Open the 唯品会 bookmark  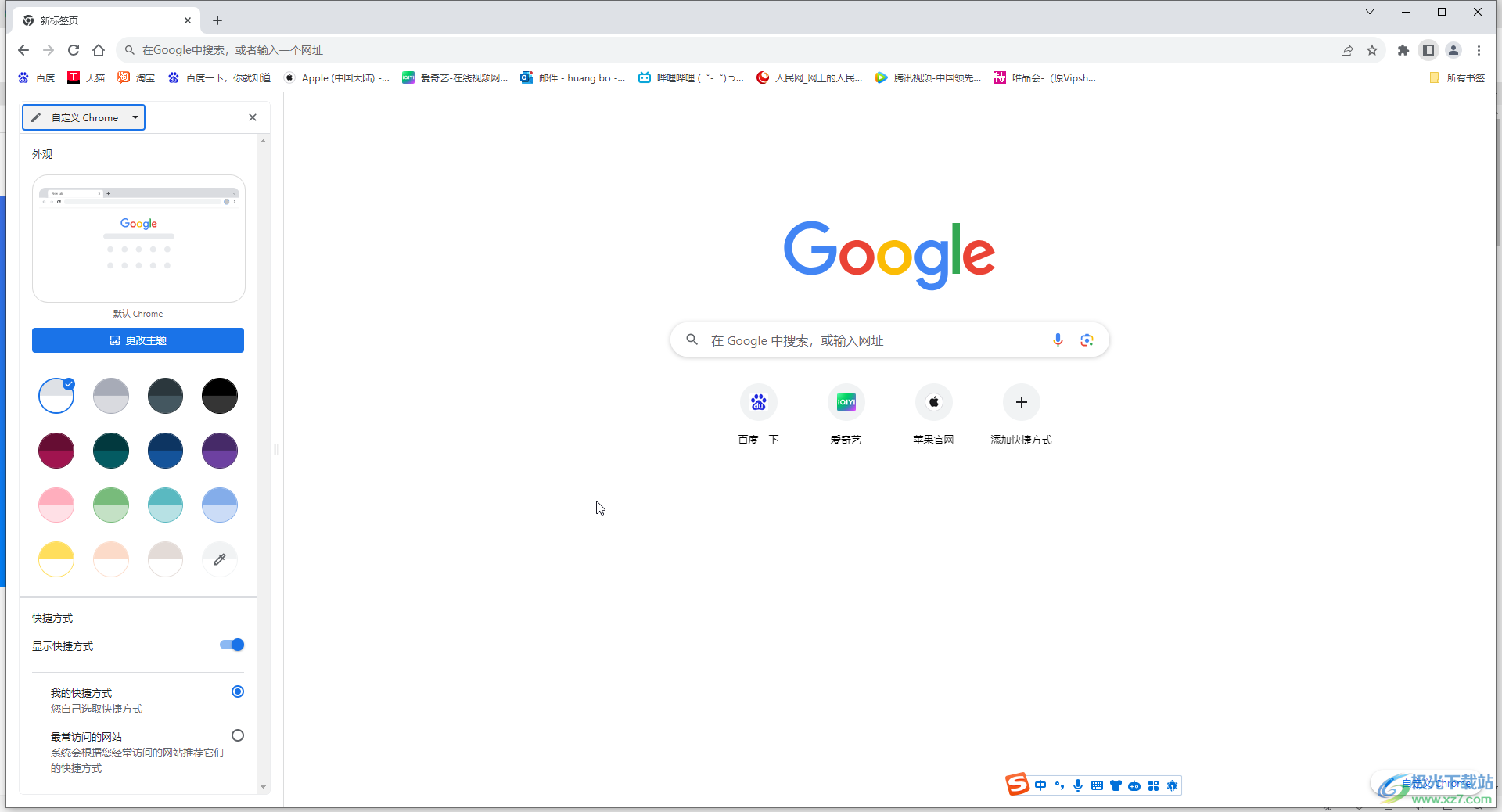tap(1045, 77)
